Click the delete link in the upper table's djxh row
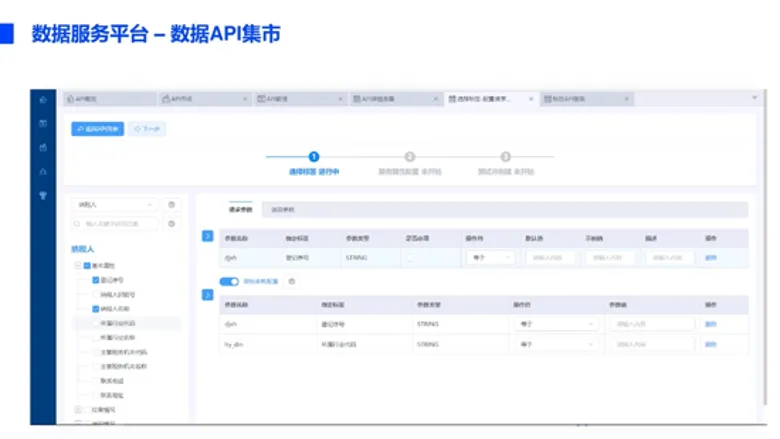This screenshot has width=780, height=439. (711, 258)
